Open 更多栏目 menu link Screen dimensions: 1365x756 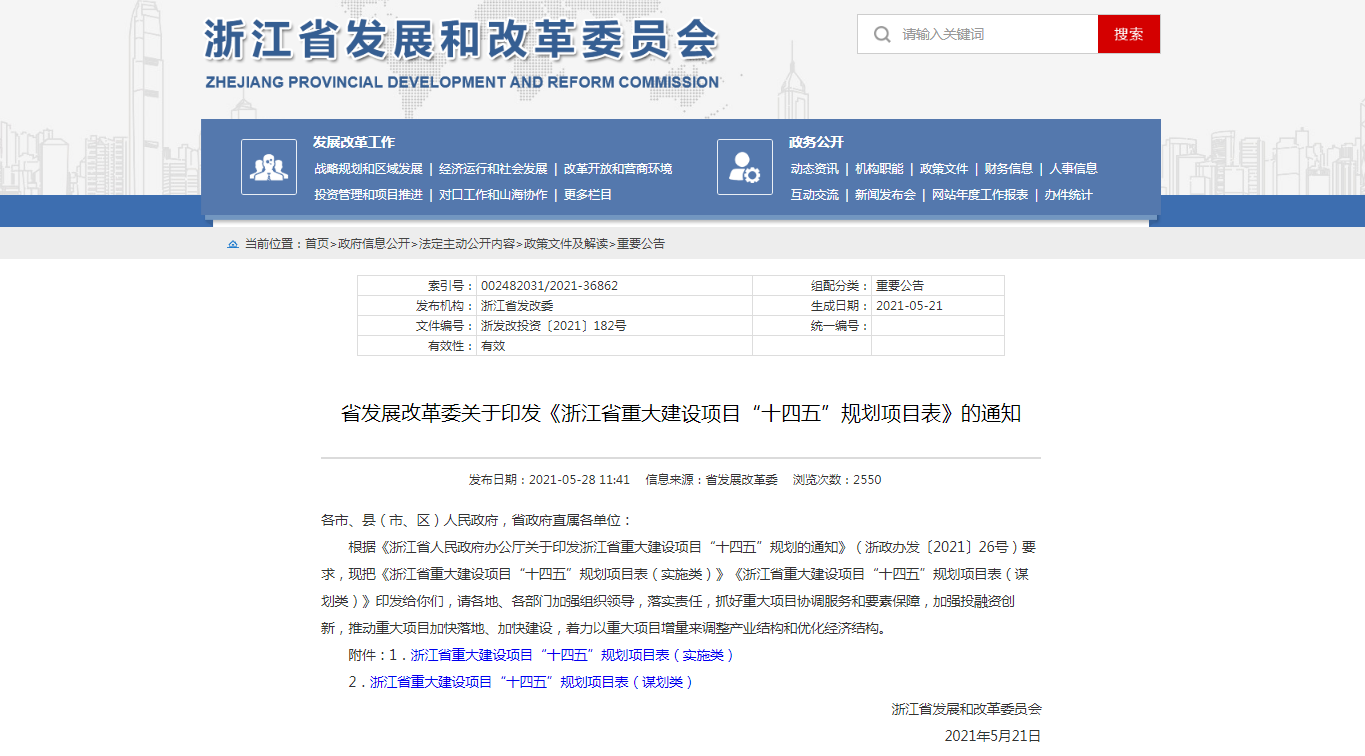[588, 195]
